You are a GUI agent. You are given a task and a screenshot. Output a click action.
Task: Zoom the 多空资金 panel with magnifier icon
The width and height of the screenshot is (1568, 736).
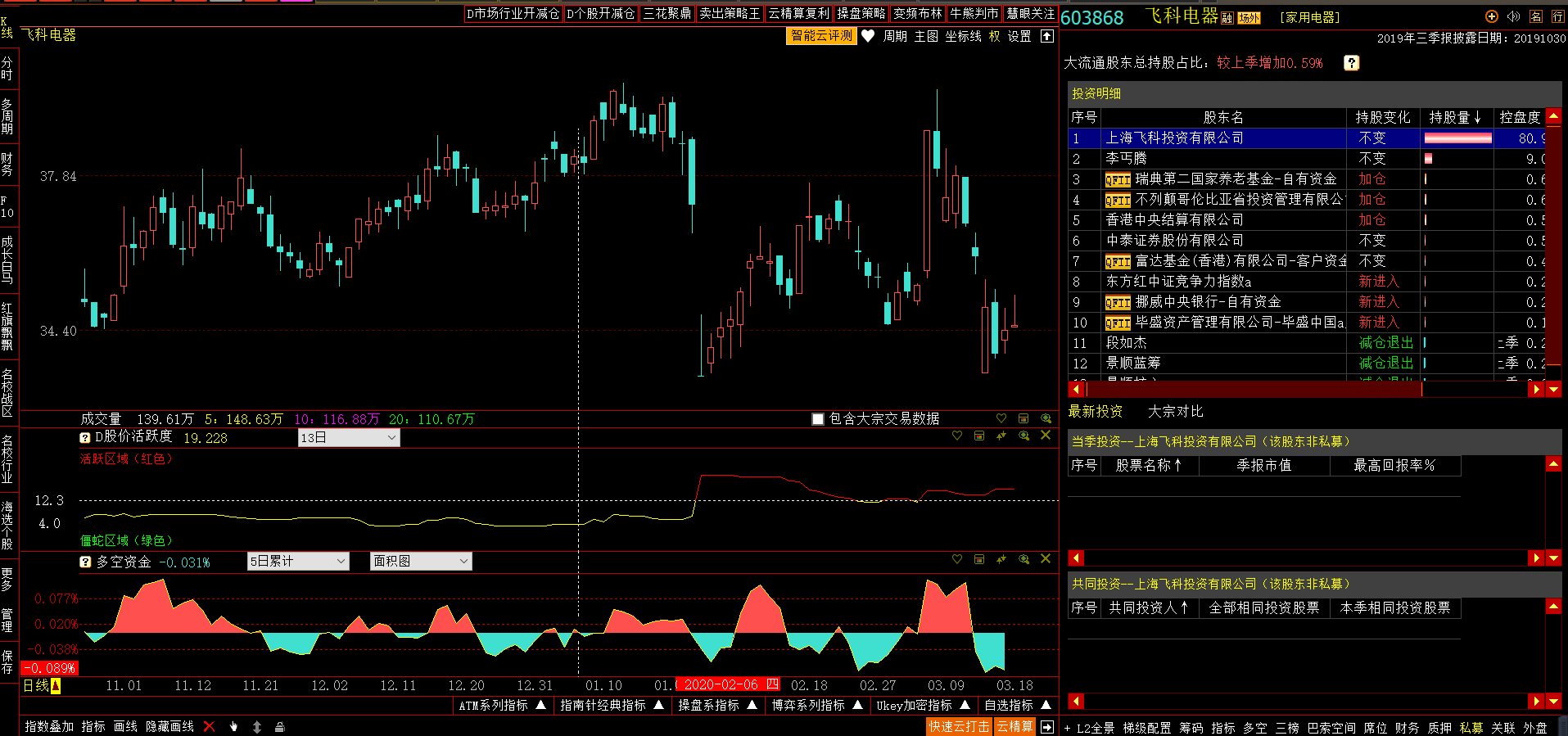click(x=1023, y=559)
